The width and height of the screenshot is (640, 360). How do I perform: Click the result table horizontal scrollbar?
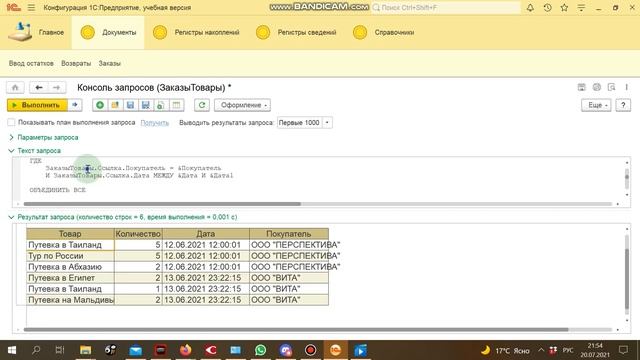coord(296,329)
